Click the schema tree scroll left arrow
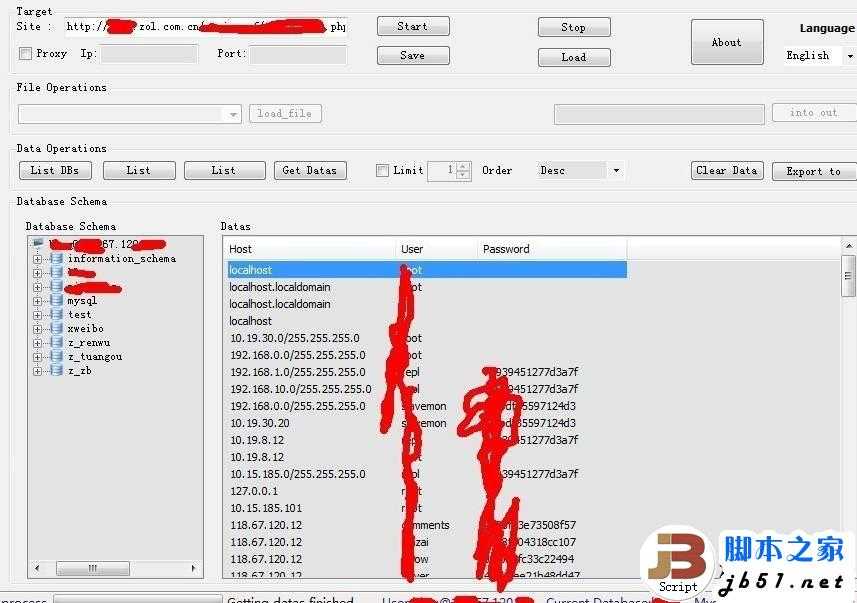 tap(37, 569)
